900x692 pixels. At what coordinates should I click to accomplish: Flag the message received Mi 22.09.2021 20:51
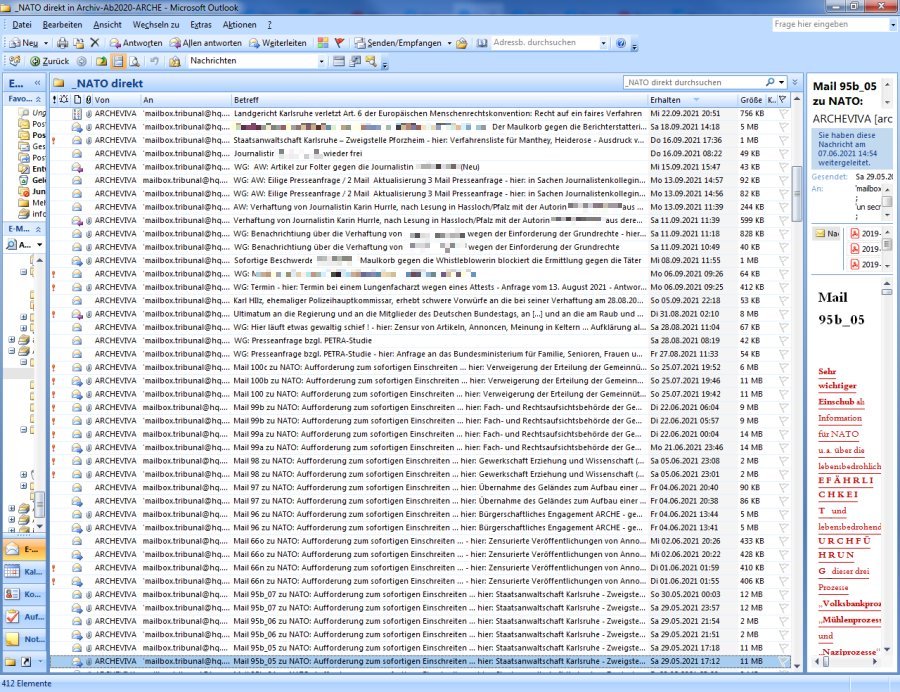tap(783, 114)
